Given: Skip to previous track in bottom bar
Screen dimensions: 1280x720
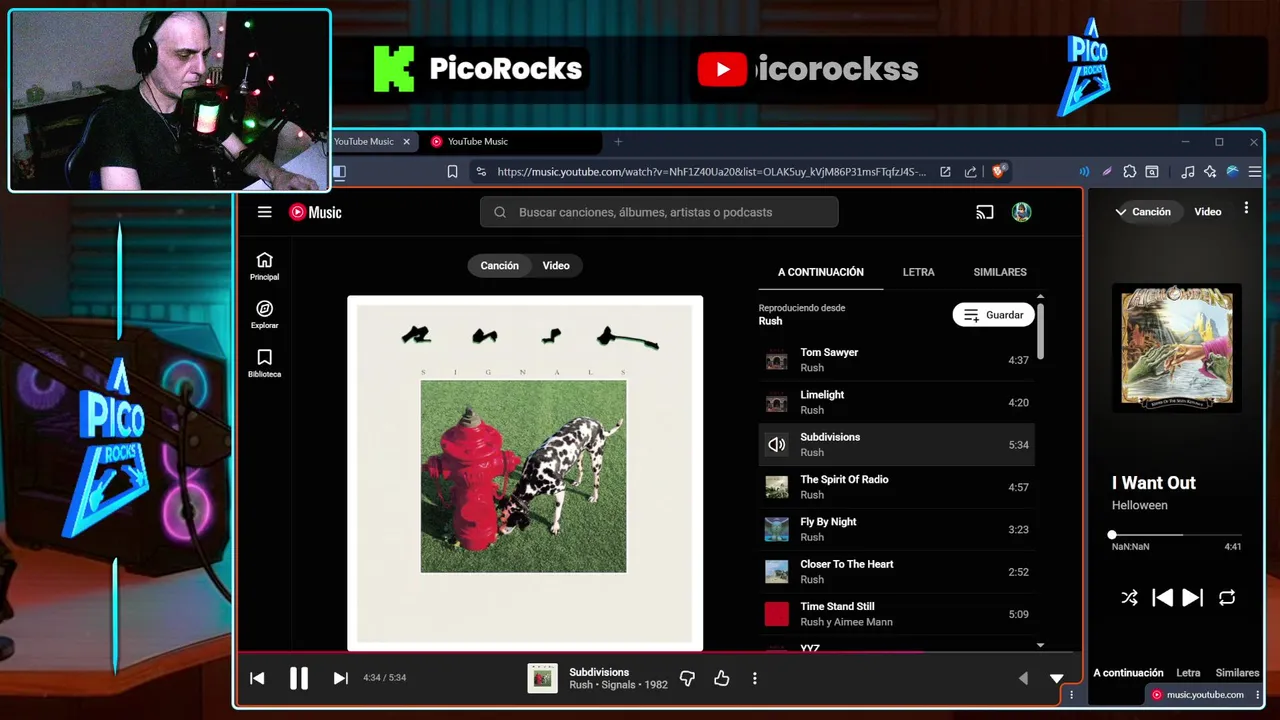Looking at the screenshot, I should [257, 678].
